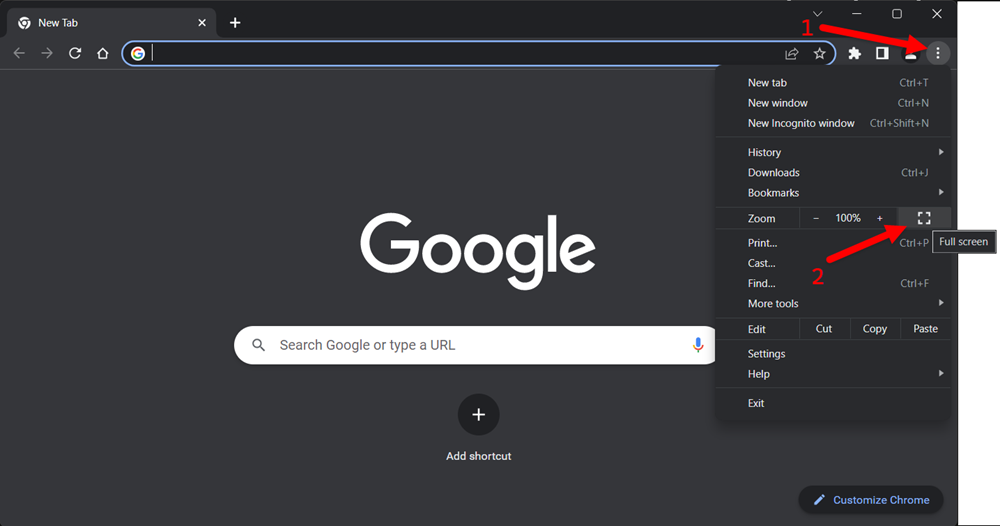Screen dimensions: 1000x526
Task: Click the voice search microphone icon
Action: tap(698, 345)
